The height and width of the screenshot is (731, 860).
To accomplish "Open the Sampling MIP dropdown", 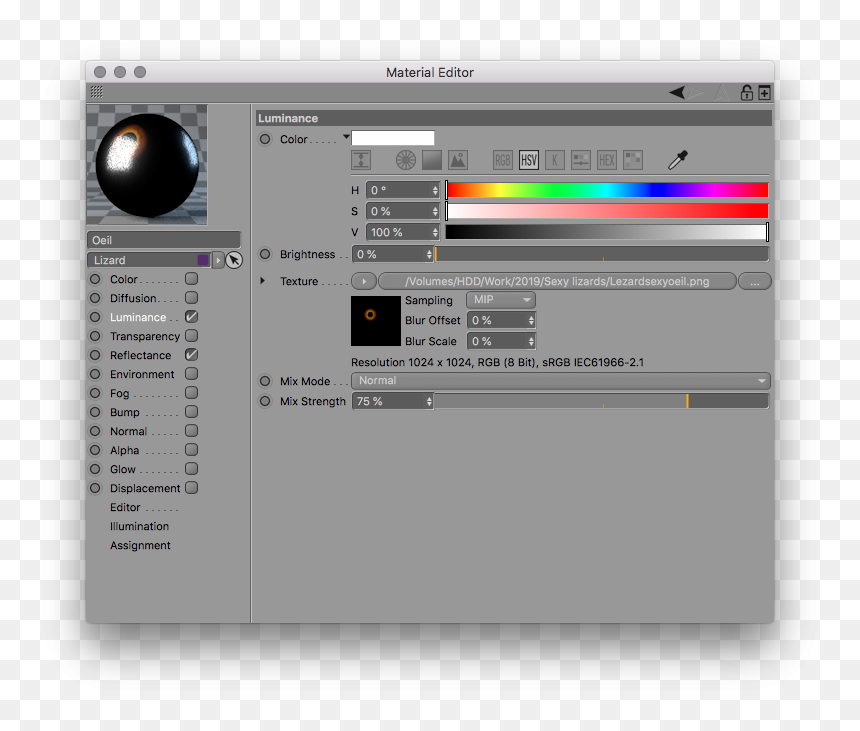I will tap(501, 300).
